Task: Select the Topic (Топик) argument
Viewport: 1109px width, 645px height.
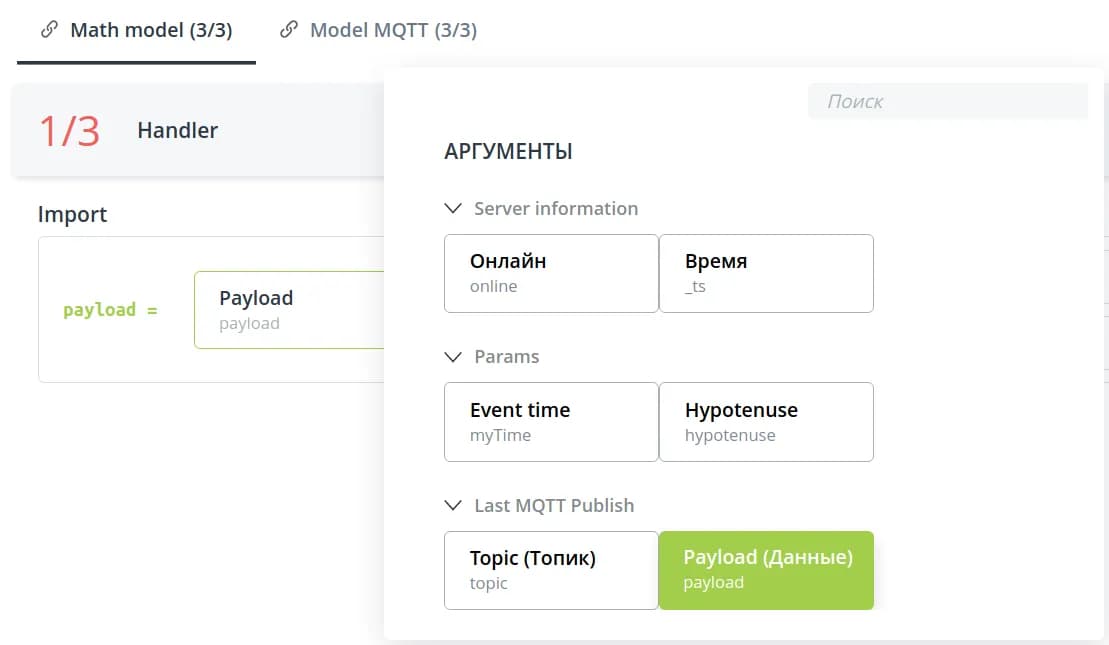Action: coord(551,570)
